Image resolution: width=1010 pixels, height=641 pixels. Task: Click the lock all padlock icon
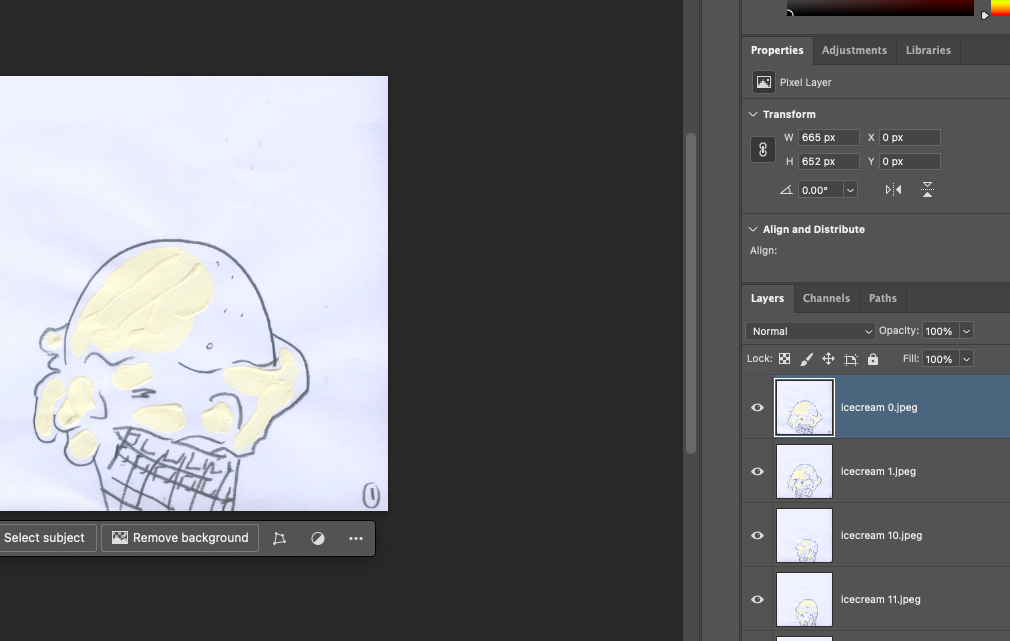[873, 359]
